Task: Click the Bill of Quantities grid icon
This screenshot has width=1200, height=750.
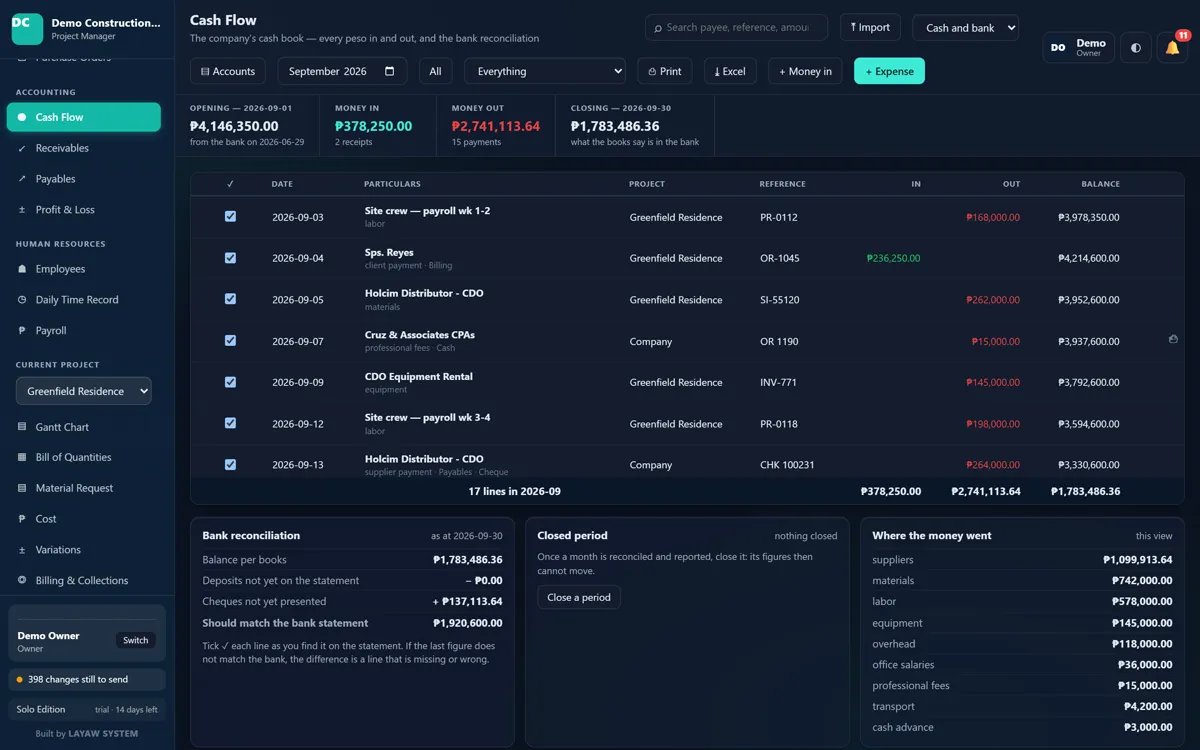Action: [22, 457]
